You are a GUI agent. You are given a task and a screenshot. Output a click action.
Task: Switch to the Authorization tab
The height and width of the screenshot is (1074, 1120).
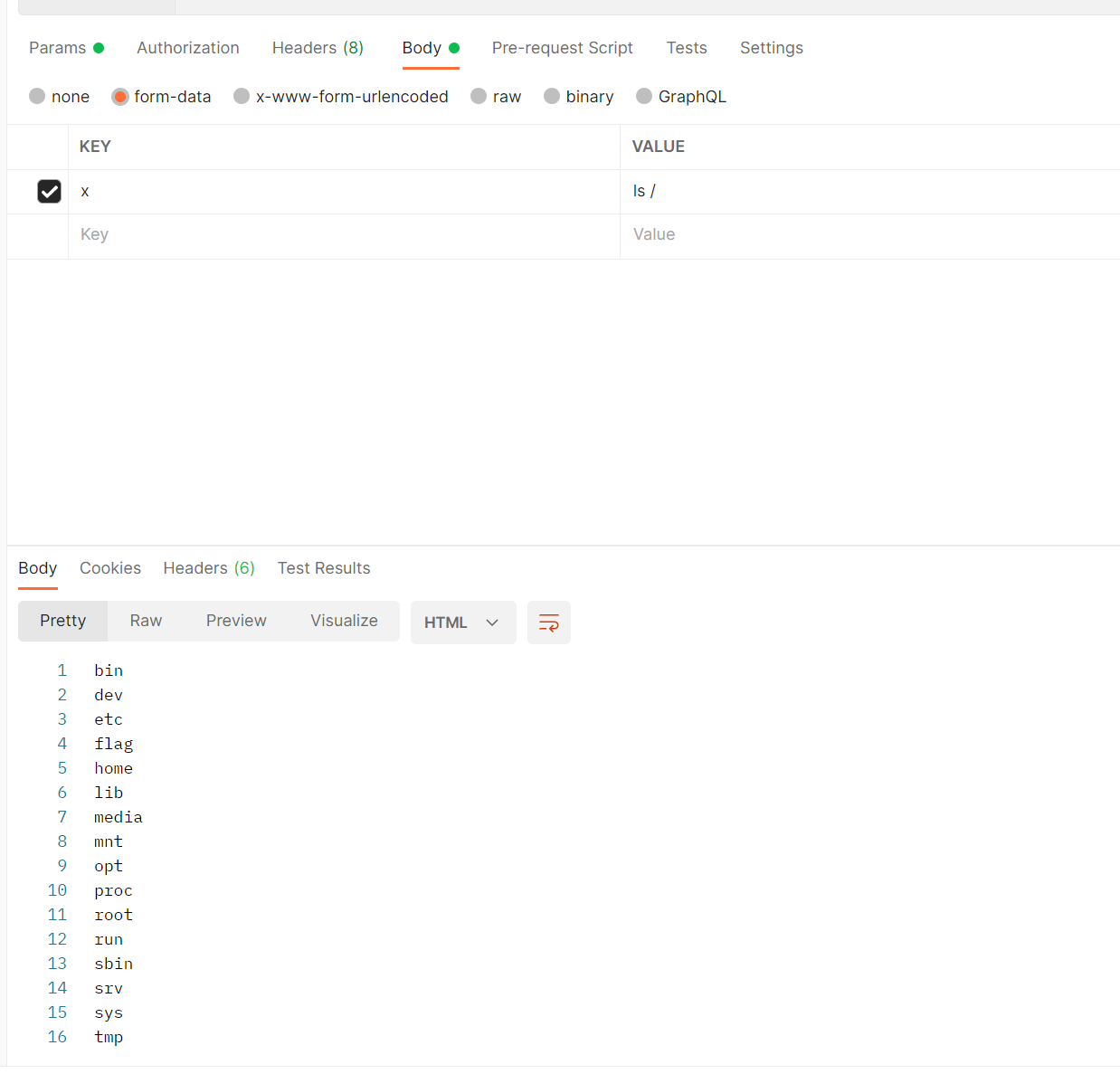point(187,48)
